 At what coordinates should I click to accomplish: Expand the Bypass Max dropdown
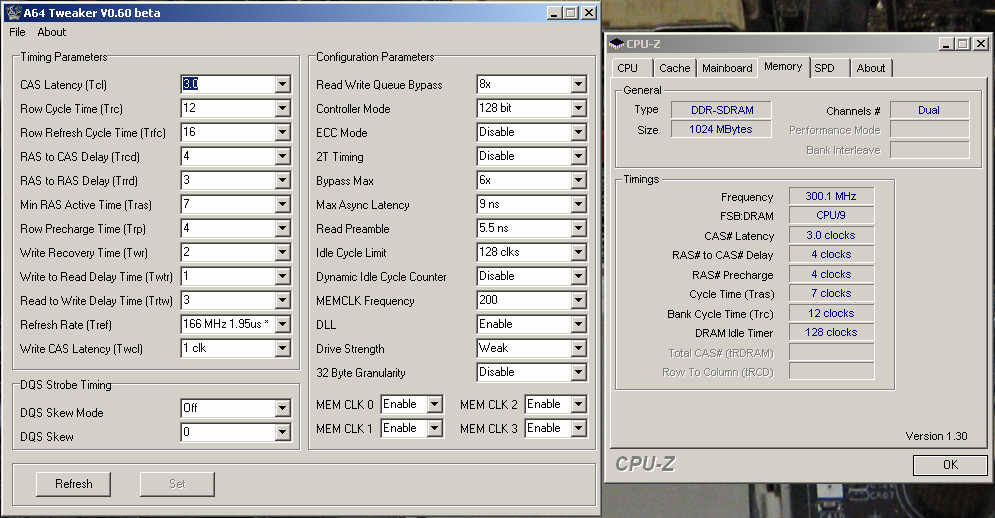pos(578,181)
